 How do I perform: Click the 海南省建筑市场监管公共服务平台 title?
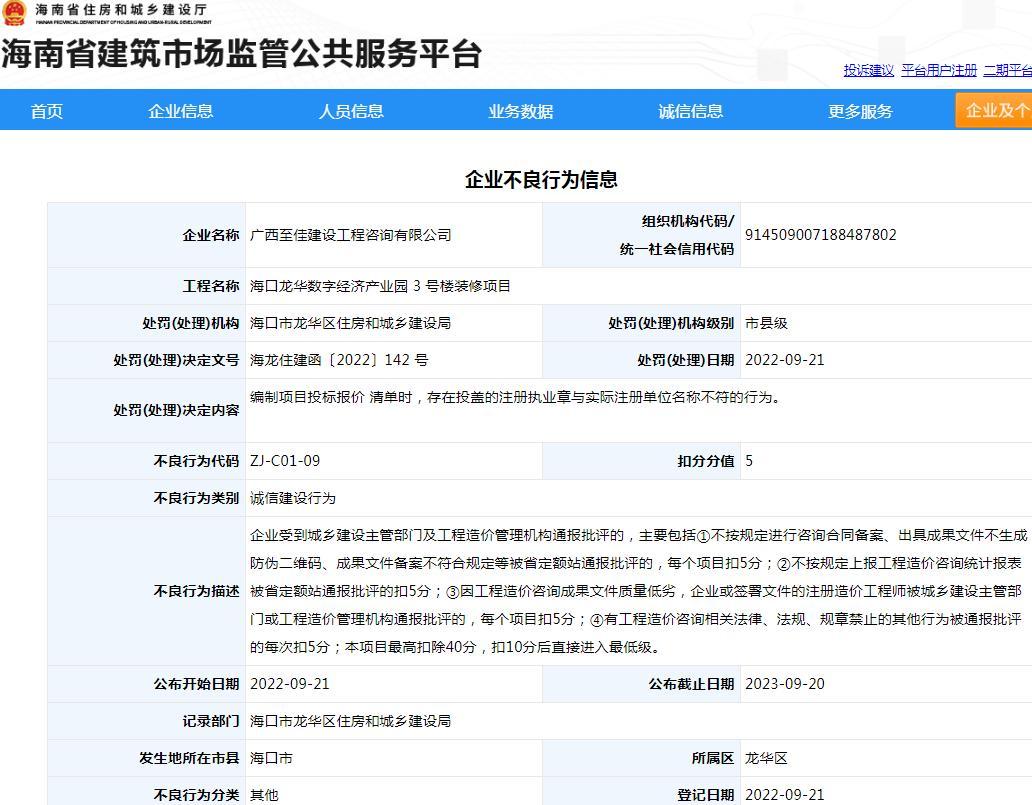[x=242, y=54]
